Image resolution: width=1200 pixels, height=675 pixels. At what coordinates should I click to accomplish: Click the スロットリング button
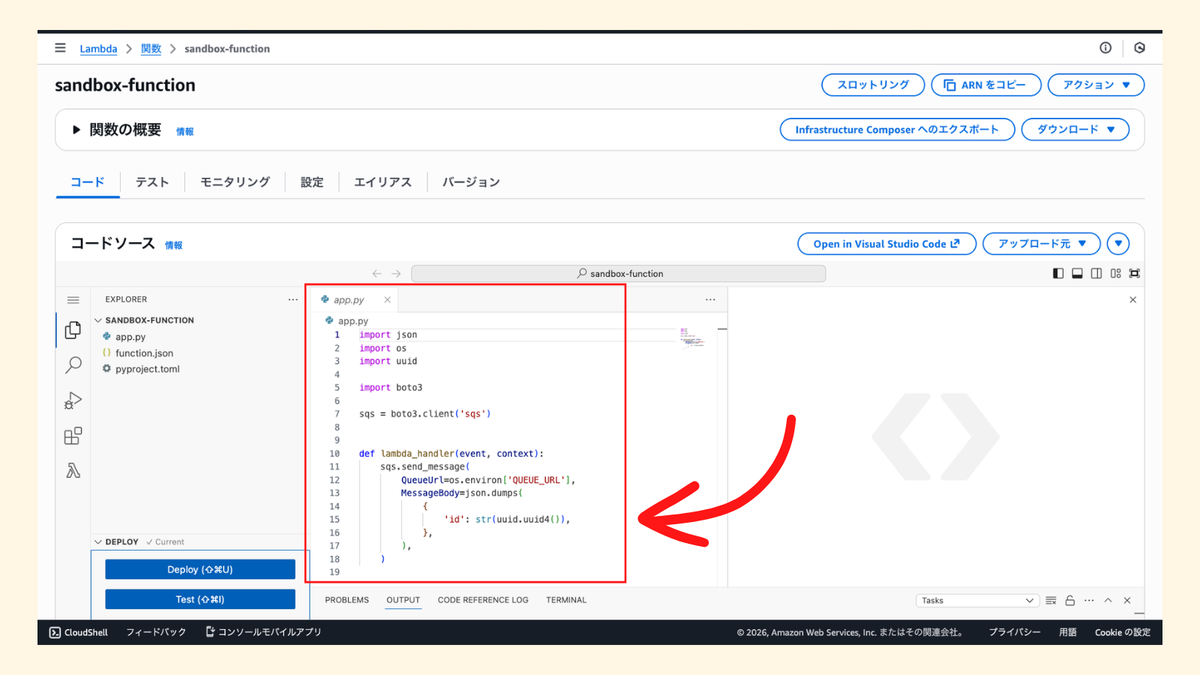[873, 85]
